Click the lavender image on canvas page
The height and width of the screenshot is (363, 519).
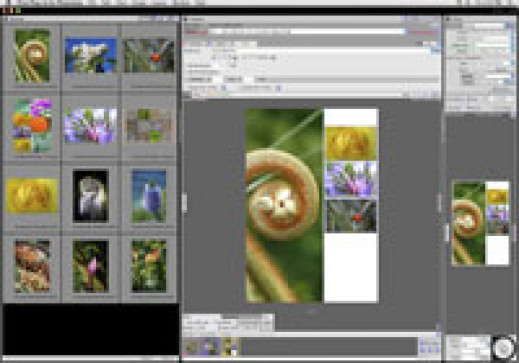coord(351,179)
